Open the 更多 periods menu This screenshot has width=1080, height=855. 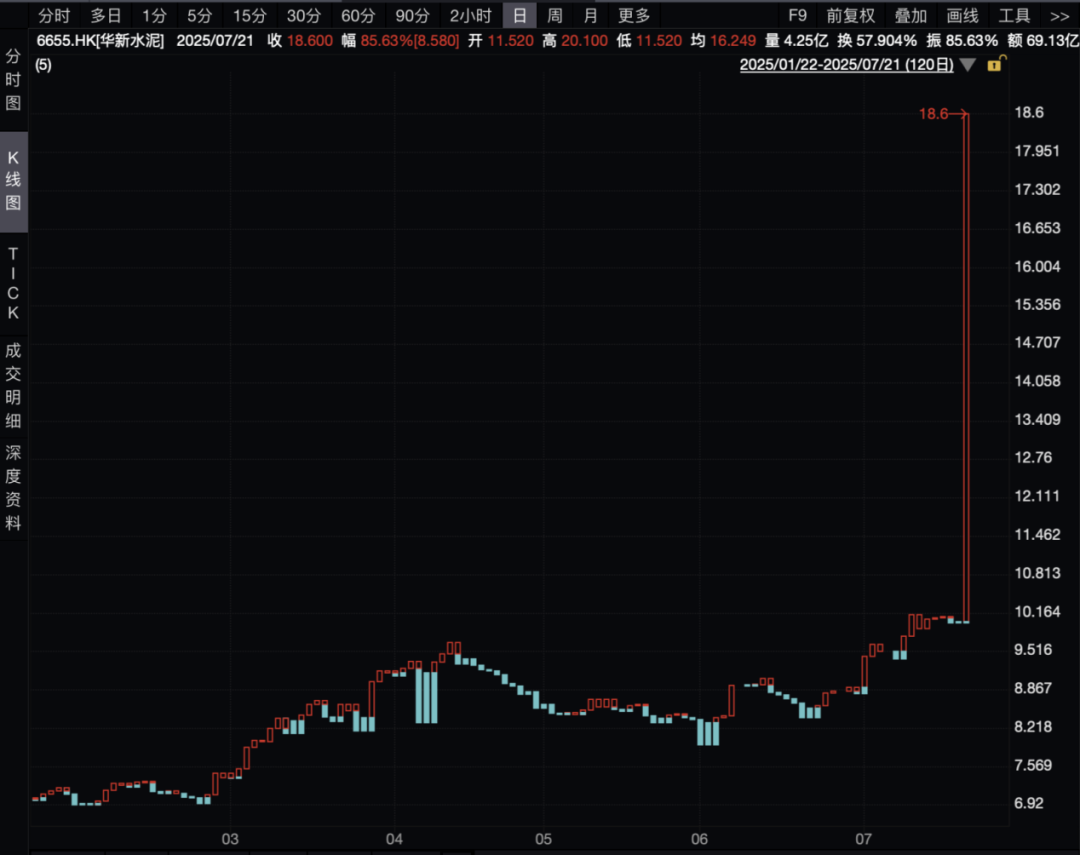pyautogui.click(x=634, y=16)
